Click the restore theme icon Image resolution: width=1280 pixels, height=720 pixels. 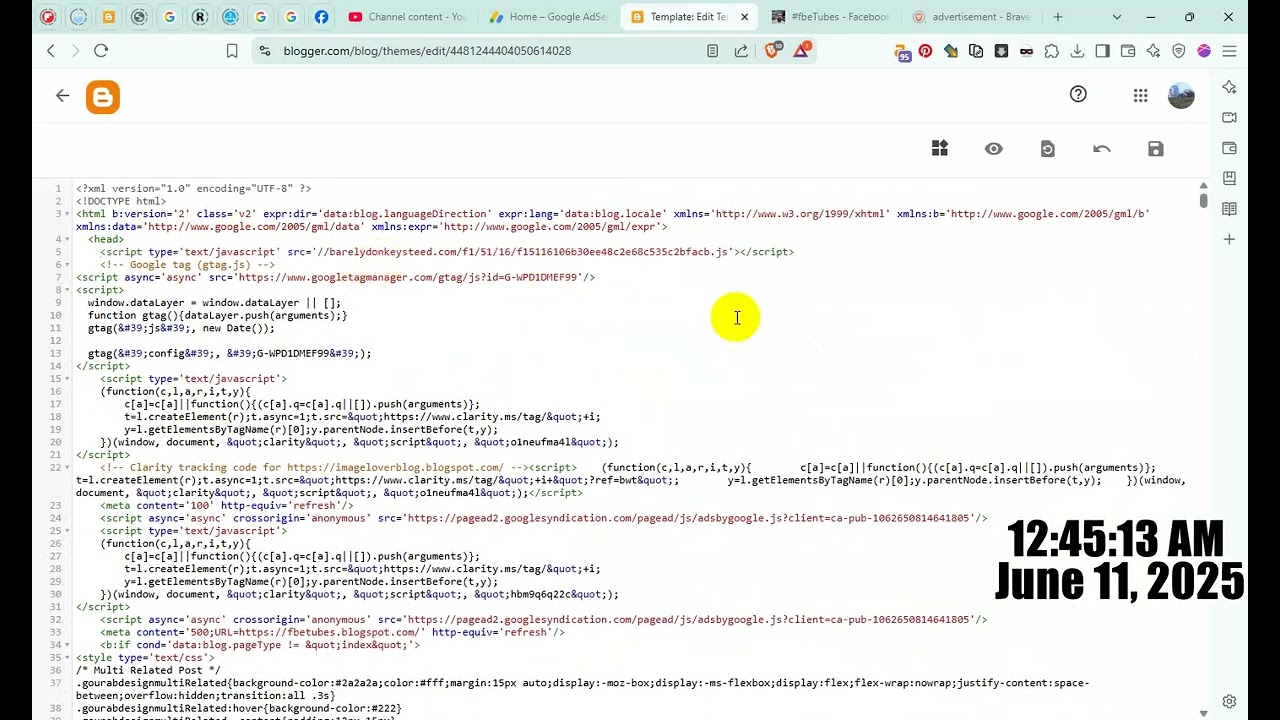pyautogui.click(x=1048, y=149)
